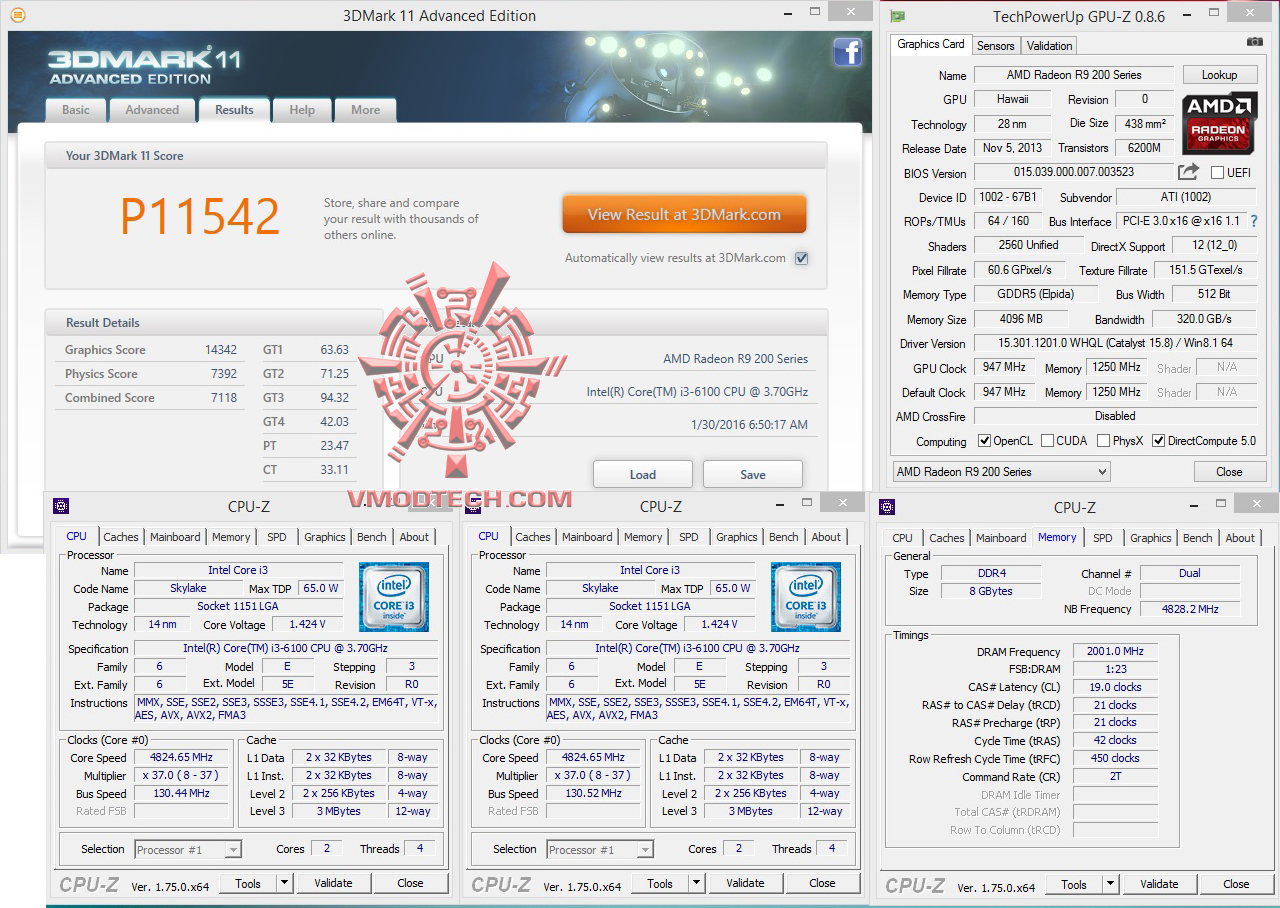Take a GPU-Z screenshot with the camera icon
Screen dimensions: 1280x908
click(1254, 42)
